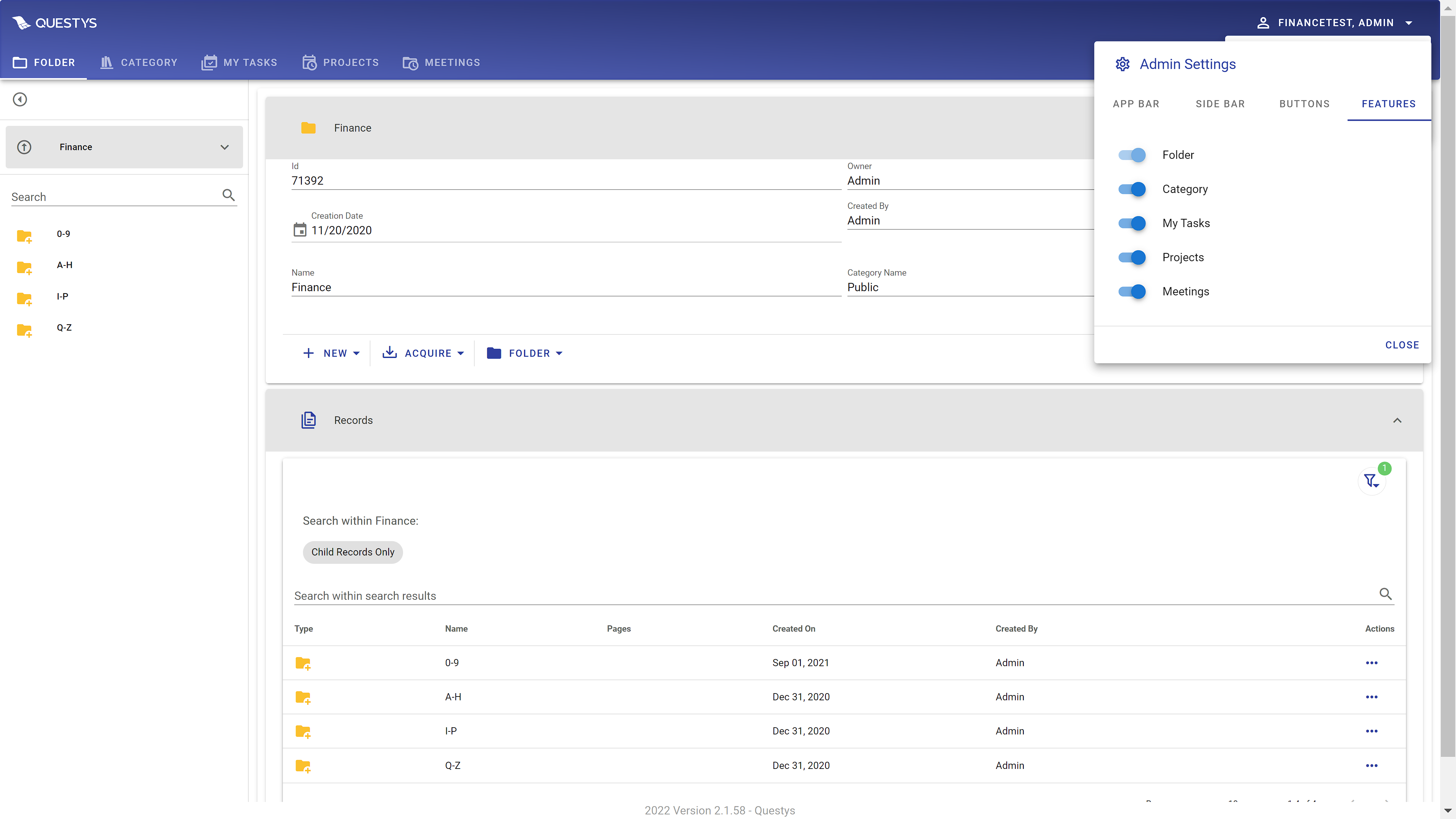
Task: Open actions menu for the 0-9 row
Action: [x=1372, y=662]
